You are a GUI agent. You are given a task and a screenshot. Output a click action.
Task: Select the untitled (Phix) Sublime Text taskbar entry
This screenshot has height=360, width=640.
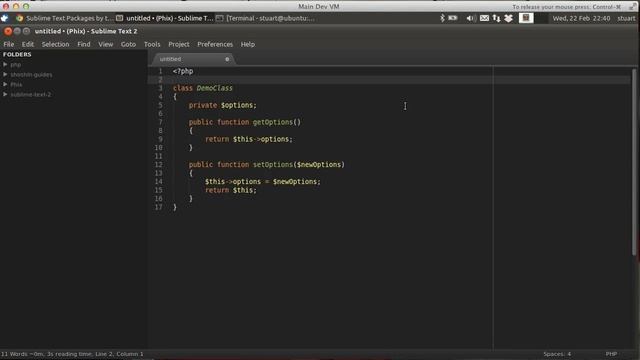pos(164,18)
